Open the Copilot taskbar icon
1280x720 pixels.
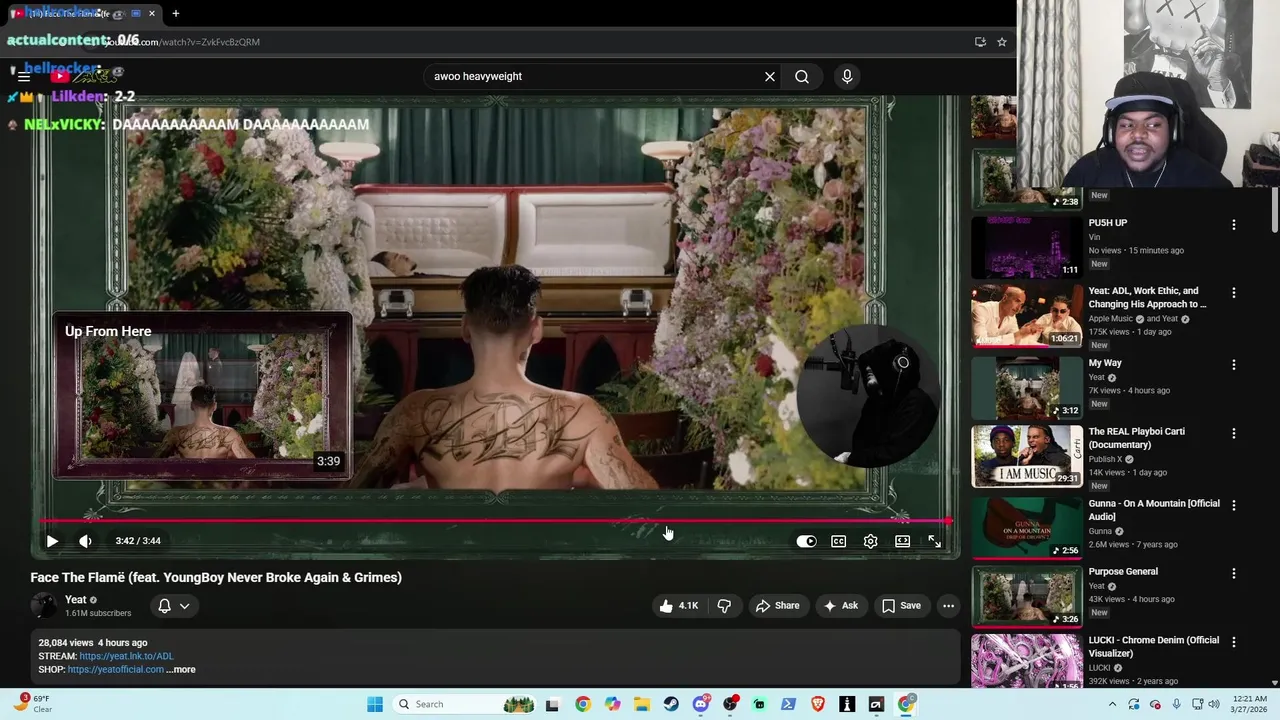[612, 704]
